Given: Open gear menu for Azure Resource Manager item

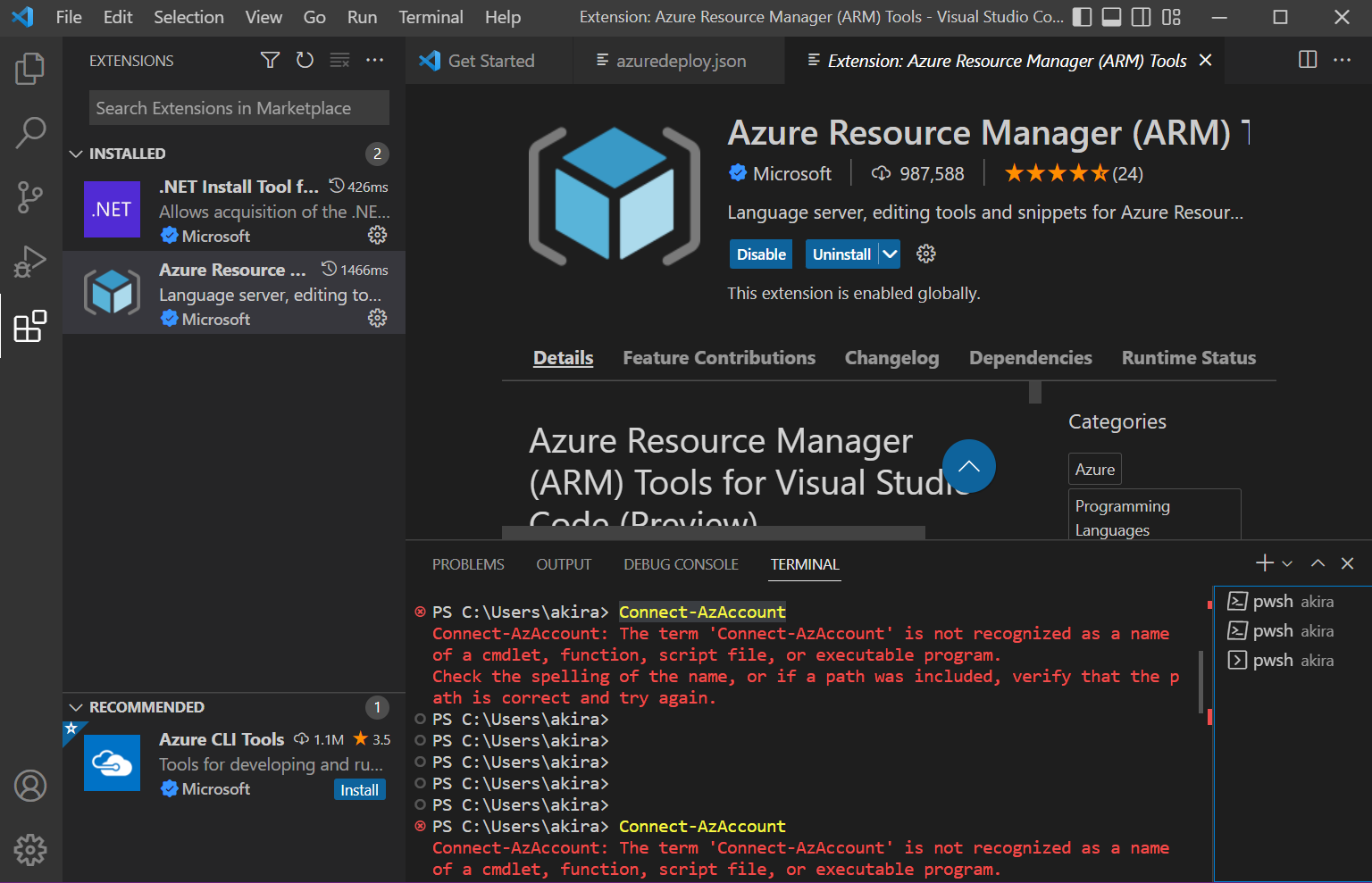Looking at the screenshot, I should point(378,318).
